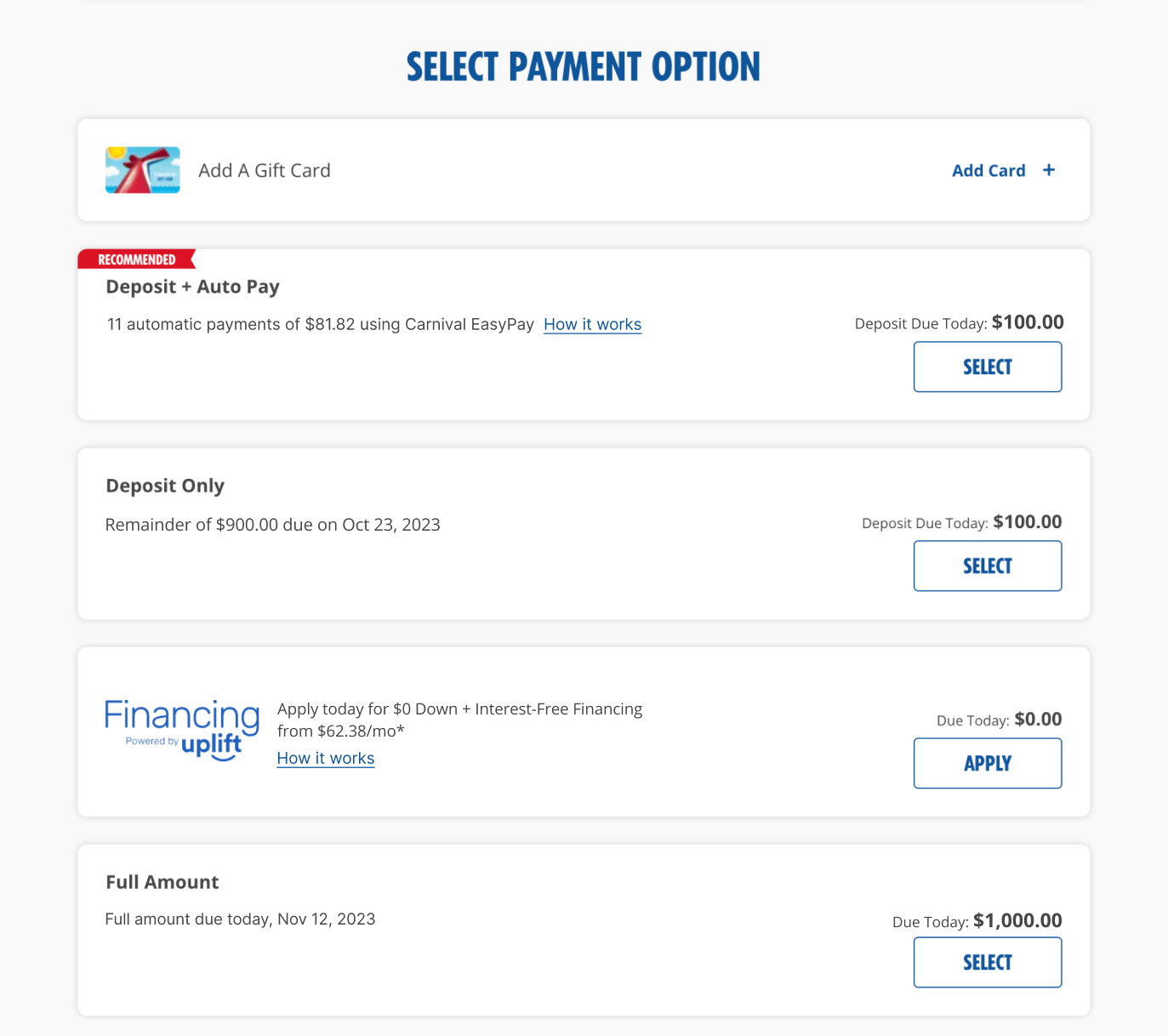This screenshot has width=1168, height=1036.
Task: Click the $1,000.00 due today amount
Action: pyautogui.click(x=1017, y=920)
